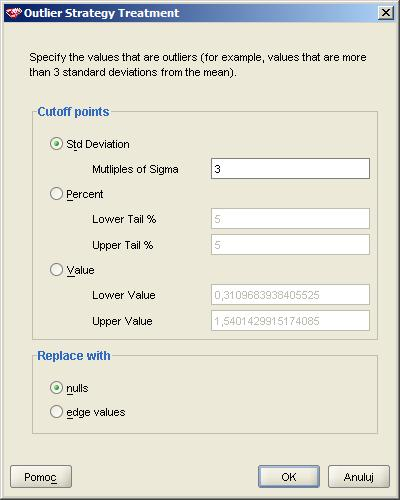Open help with the Pomoc button
Image resolution: width=400 pixels, height=500 pixels.
click(x=41, y=477)
